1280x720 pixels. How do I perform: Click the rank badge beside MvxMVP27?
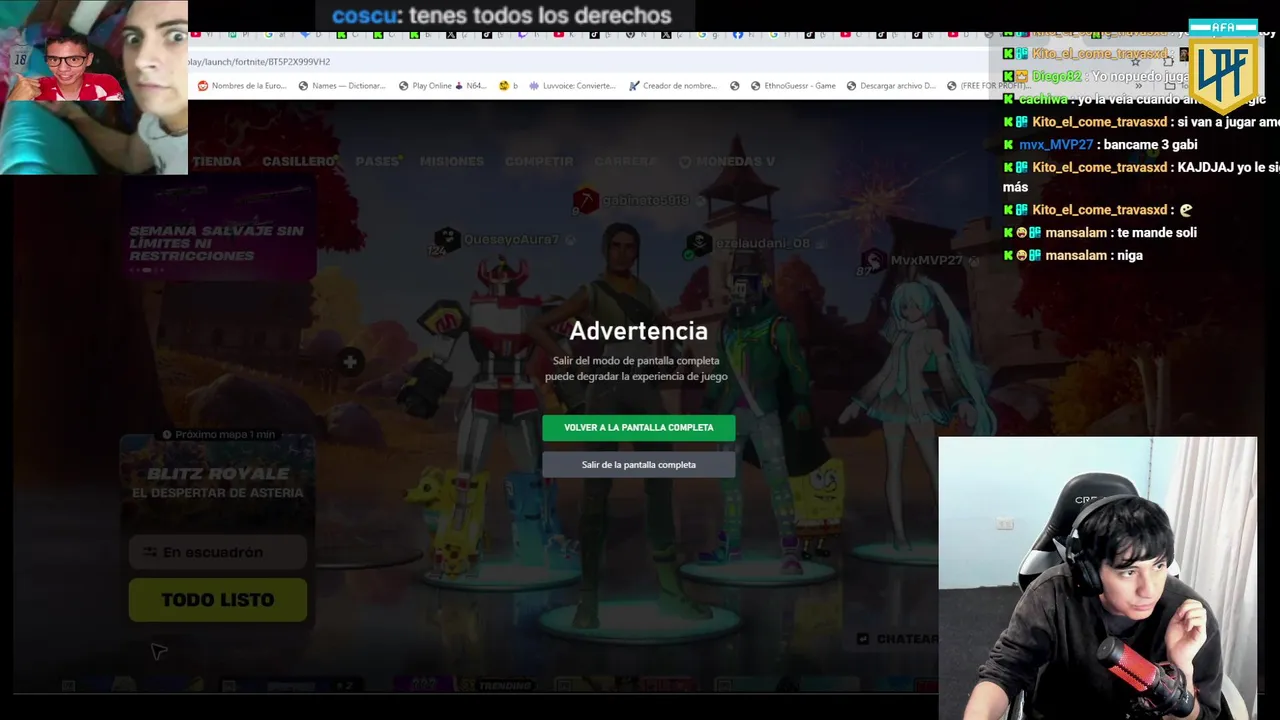click(x=873, y=260)
